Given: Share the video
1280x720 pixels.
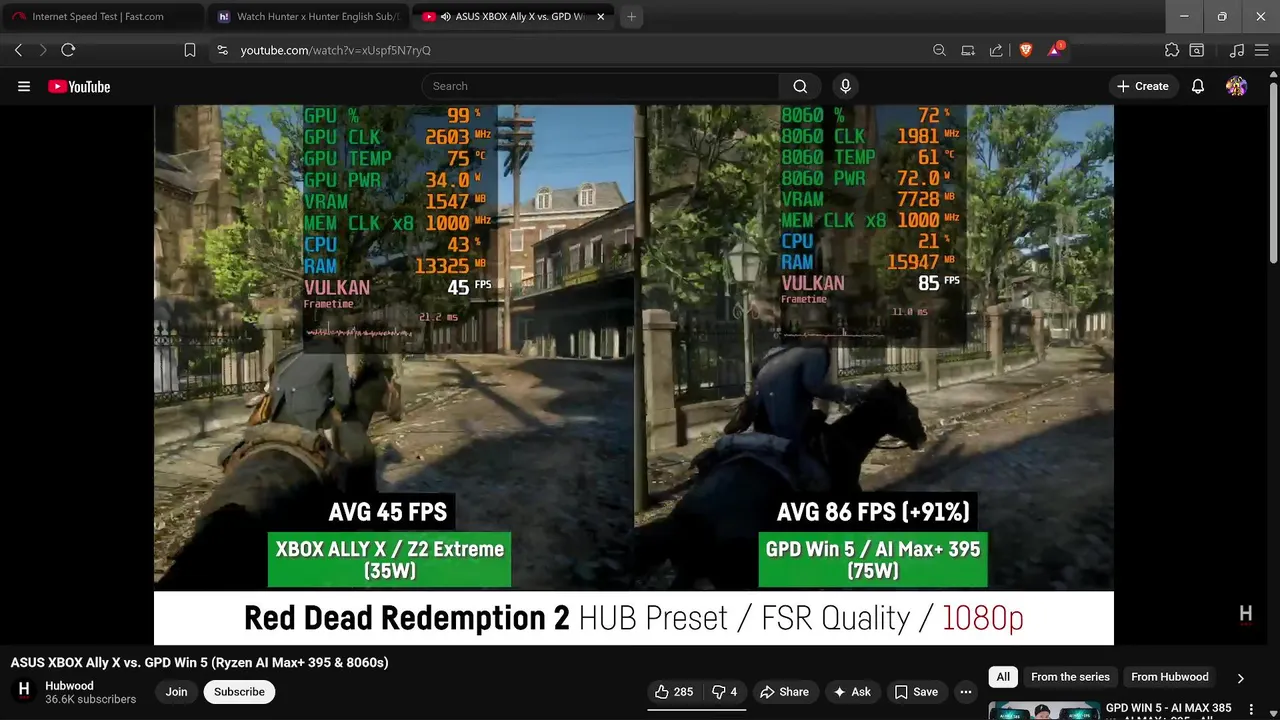Looking at the screenshot, I should pyautogui.click(x=784, y=692).
